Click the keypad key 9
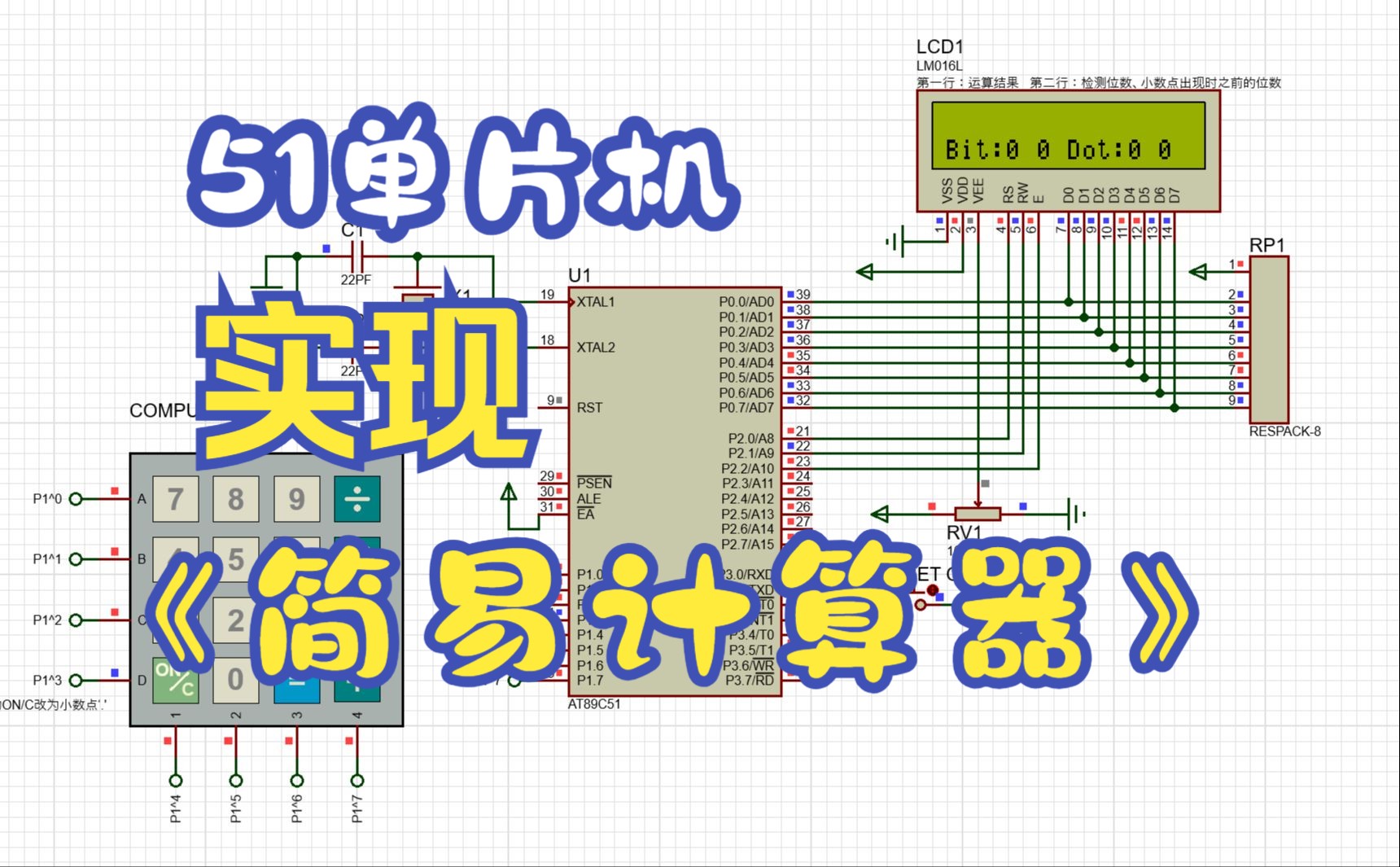Image resolution: width=1400 pixels, height=867 pixels. [x=296, y=499]
